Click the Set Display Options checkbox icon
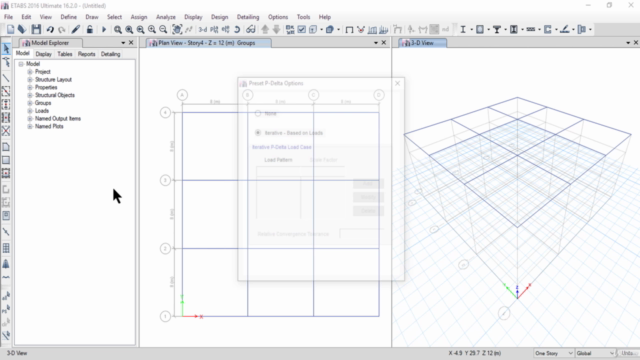 [x=302, y=29]
